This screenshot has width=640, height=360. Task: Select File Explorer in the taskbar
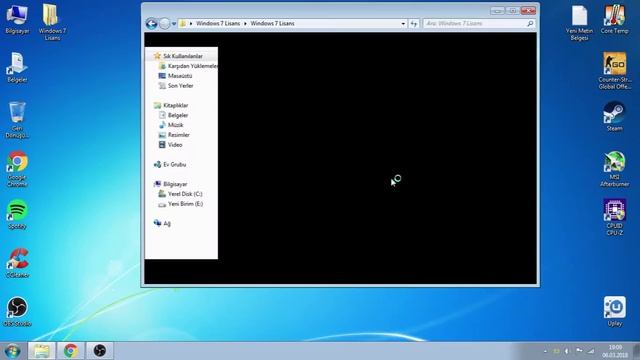point(42,351)
